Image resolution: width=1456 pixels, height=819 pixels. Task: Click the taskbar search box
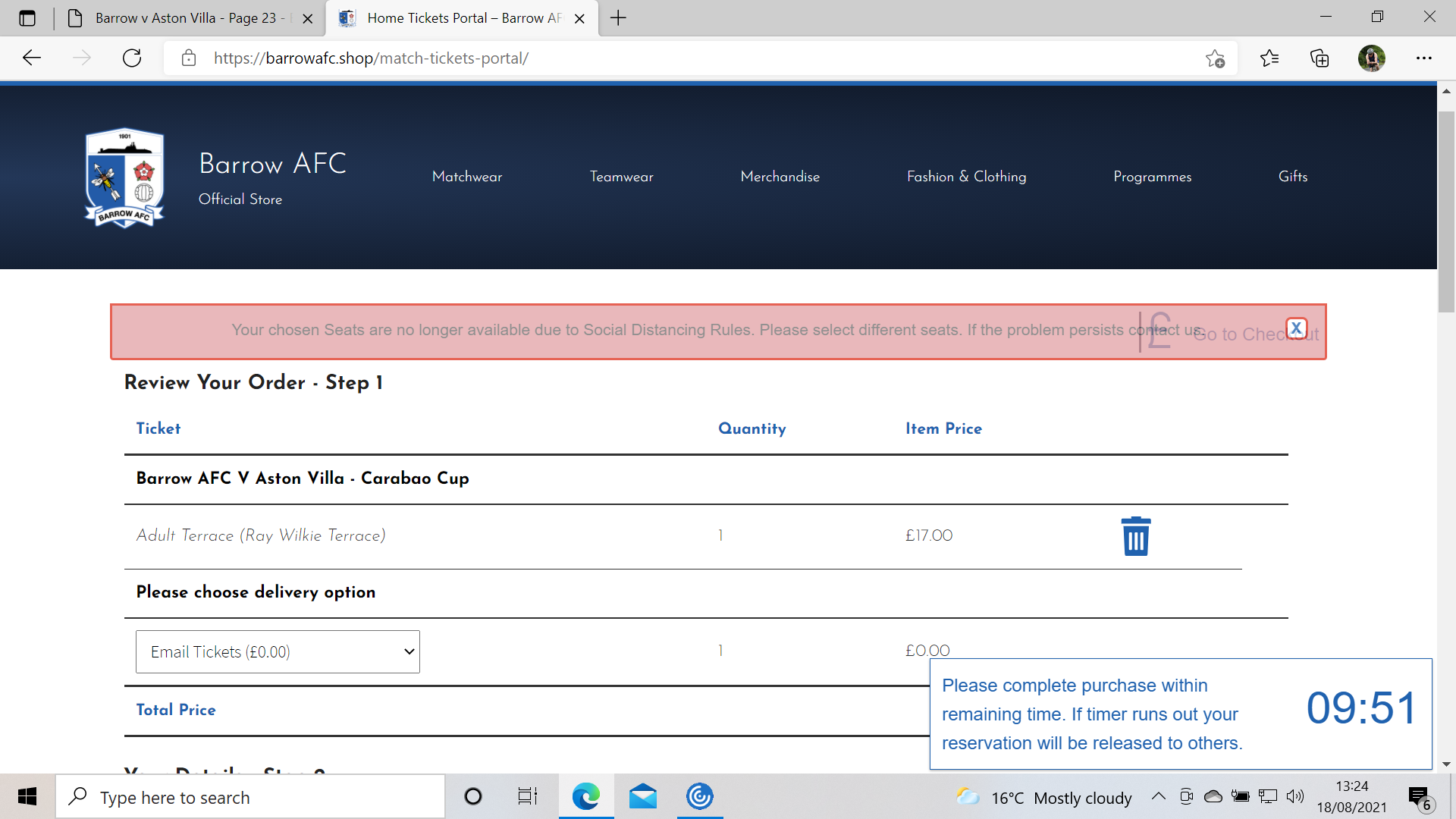[250, 796]
